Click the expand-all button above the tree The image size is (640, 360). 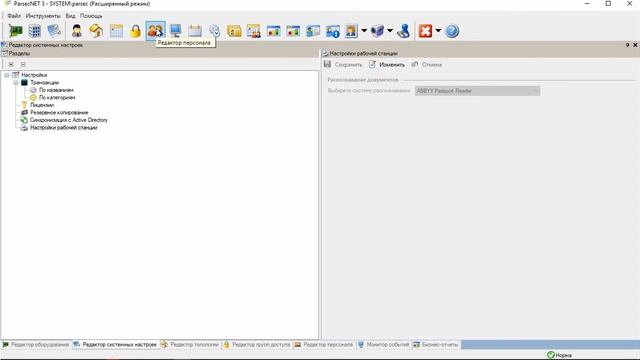point(11,64)
